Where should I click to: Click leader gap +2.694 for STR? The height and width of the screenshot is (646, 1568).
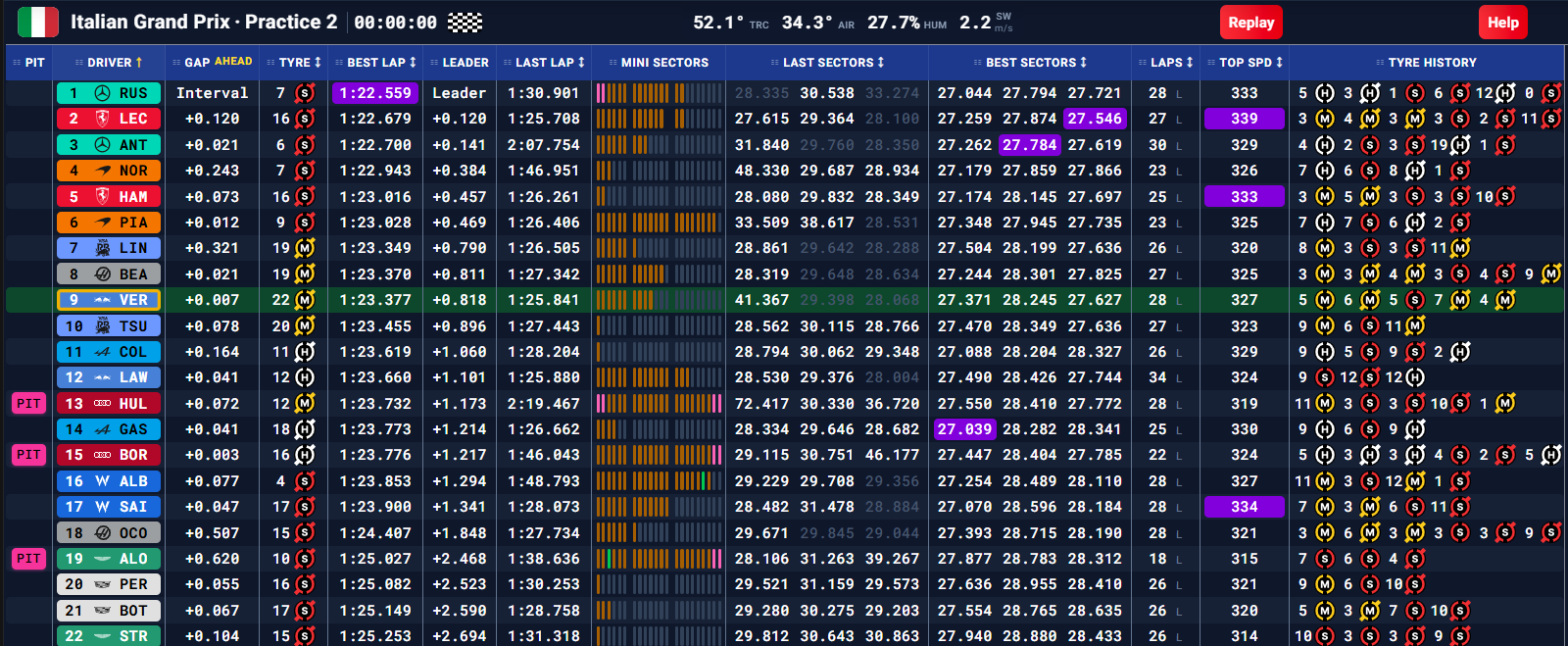click(x=460, y=636)
